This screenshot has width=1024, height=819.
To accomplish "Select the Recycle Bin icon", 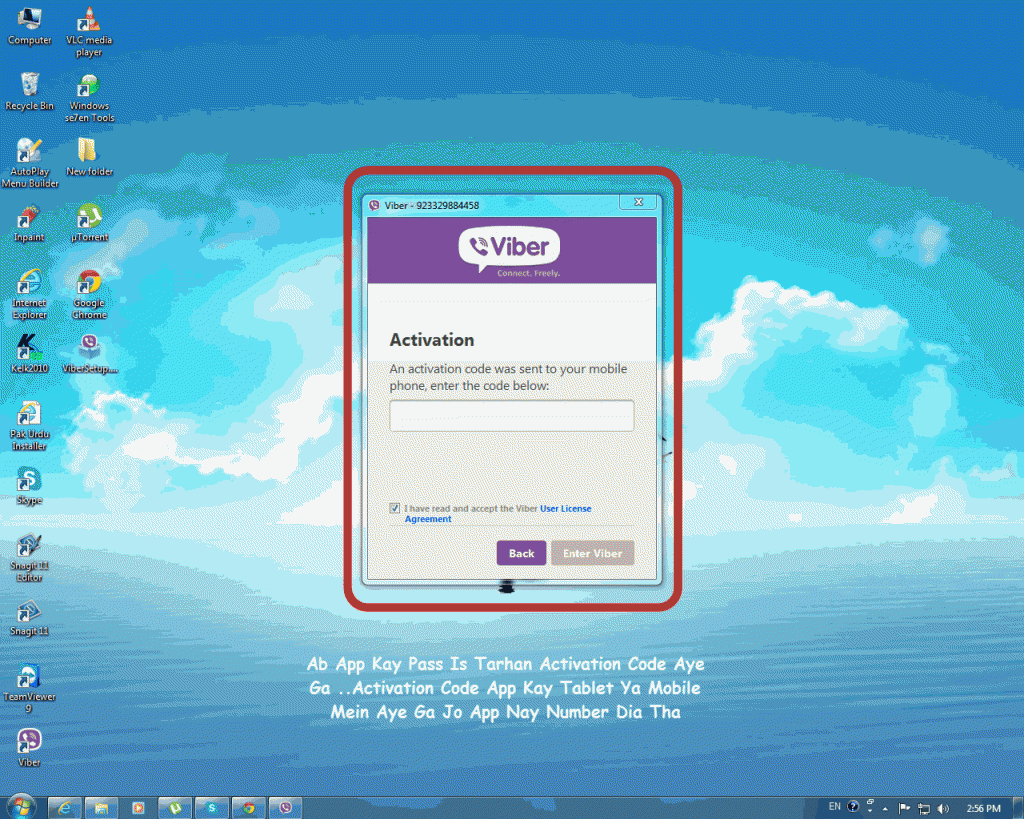I will (29, 91).
